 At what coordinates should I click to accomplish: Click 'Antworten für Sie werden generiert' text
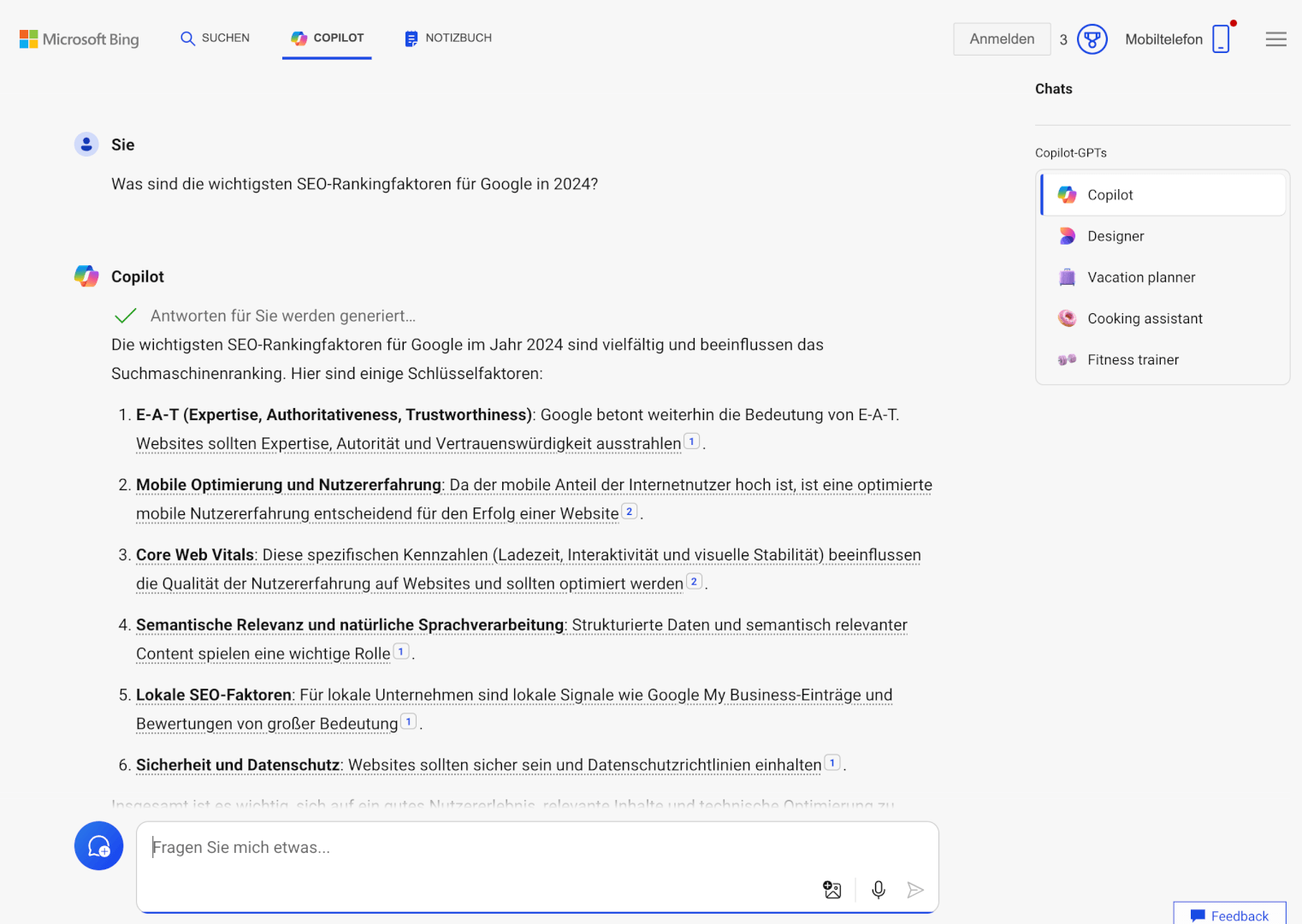283,316
